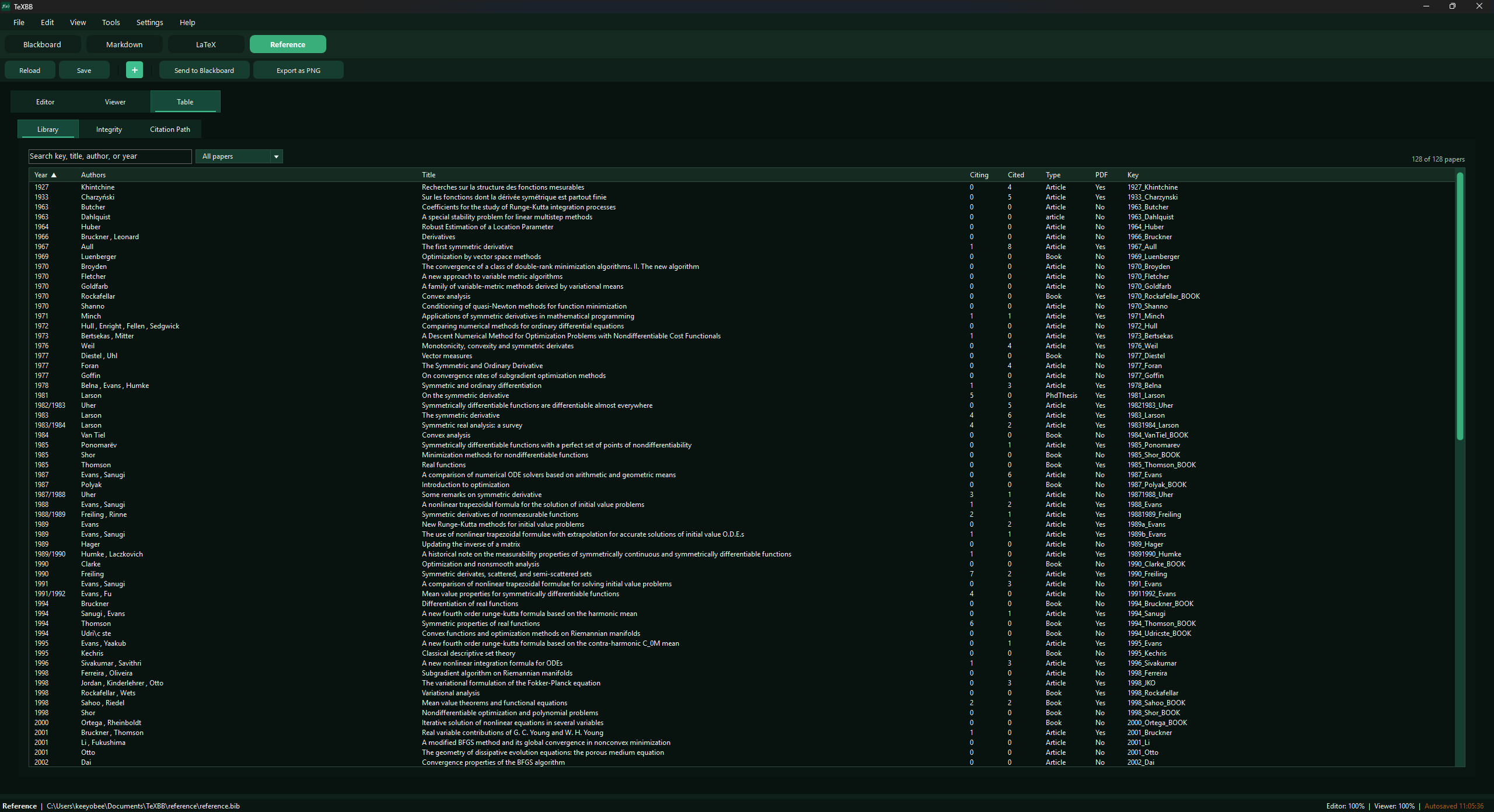The width and height of the screenshot is (1494, 812).
Task: Select the 1927 Khintchine paper row
Action: (742, 187)
